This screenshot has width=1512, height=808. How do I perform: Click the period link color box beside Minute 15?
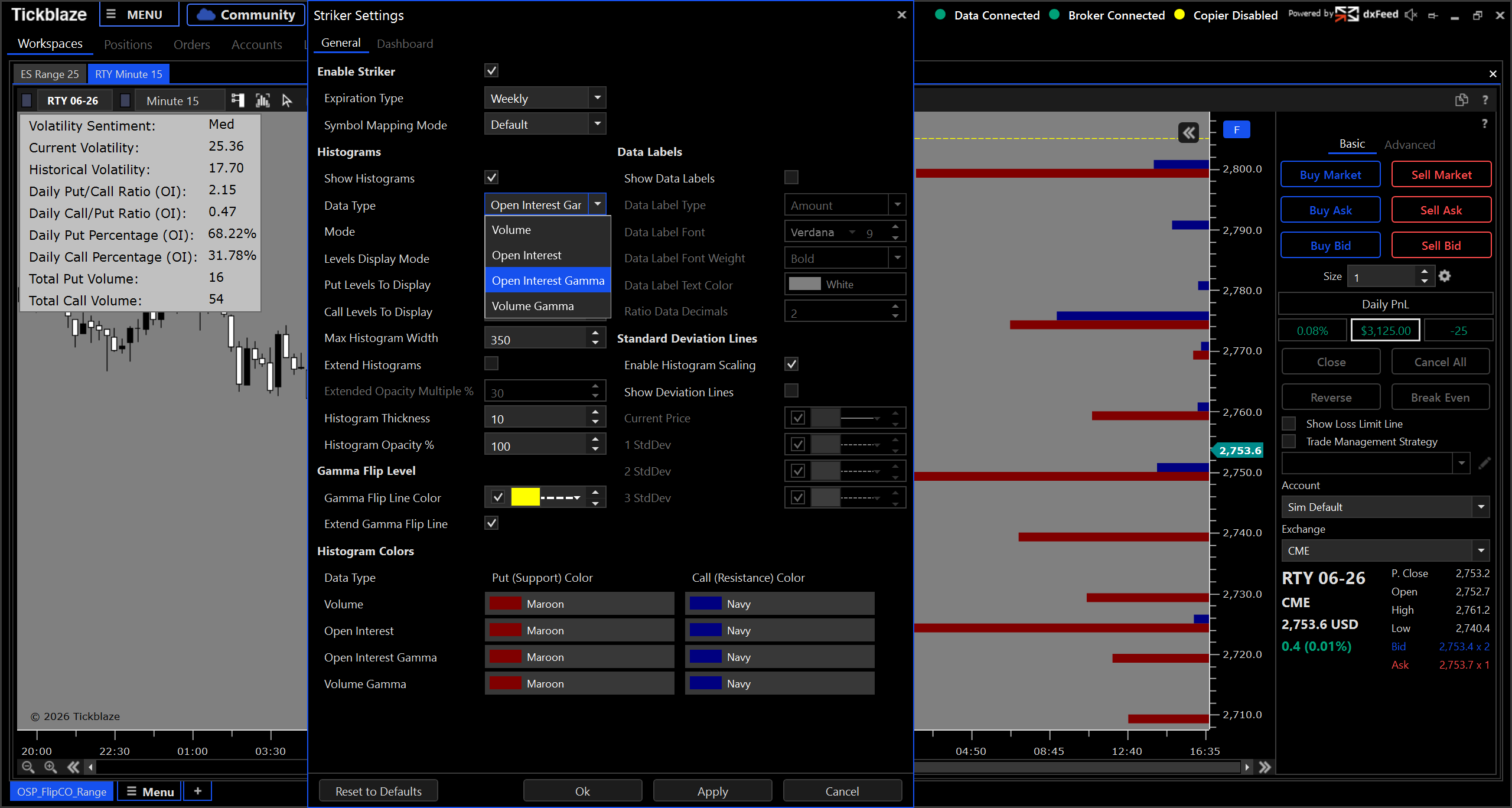pyautogui.click(x=125, y=100)
